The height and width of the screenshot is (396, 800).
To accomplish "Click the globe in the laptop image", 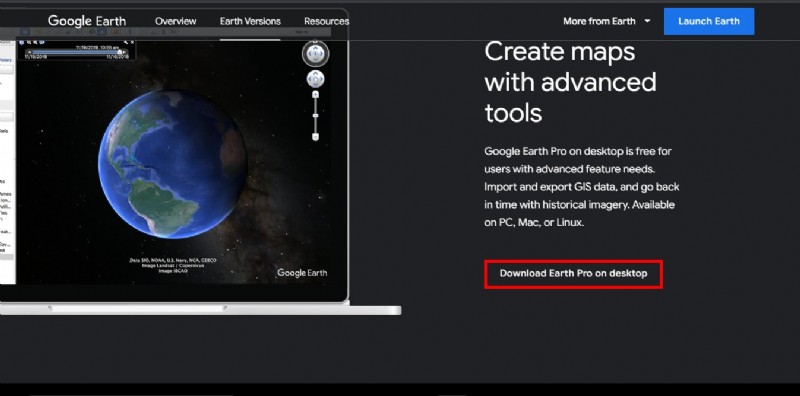I will pyautogui.click(x=172, y=164).
